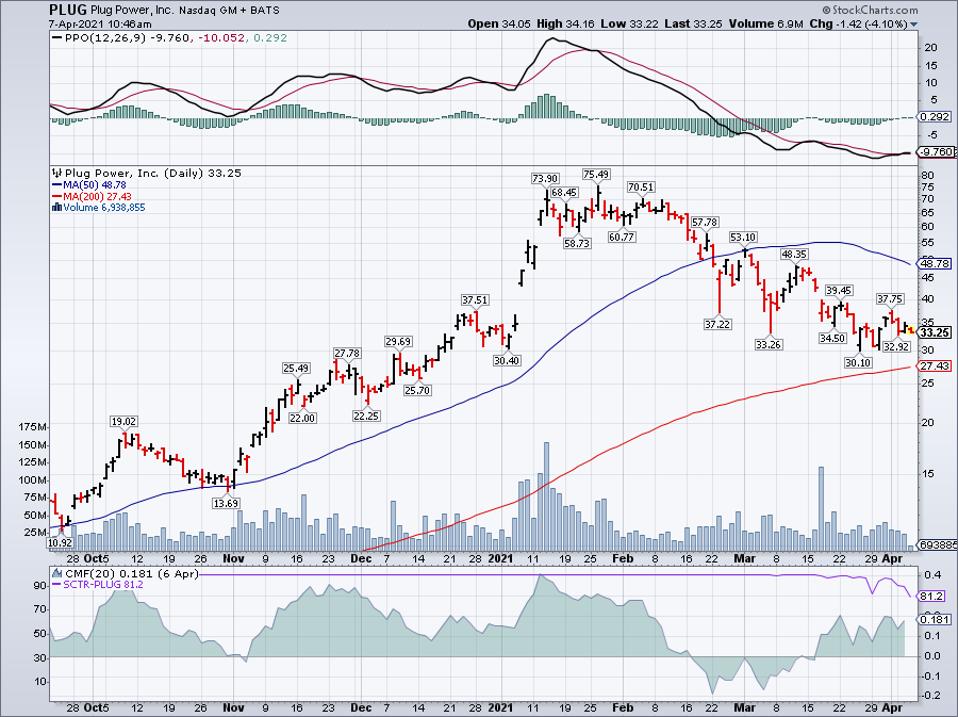958x717 pixels.
Task: Click the 'Low 33.22' value
Action: point(629,24)
